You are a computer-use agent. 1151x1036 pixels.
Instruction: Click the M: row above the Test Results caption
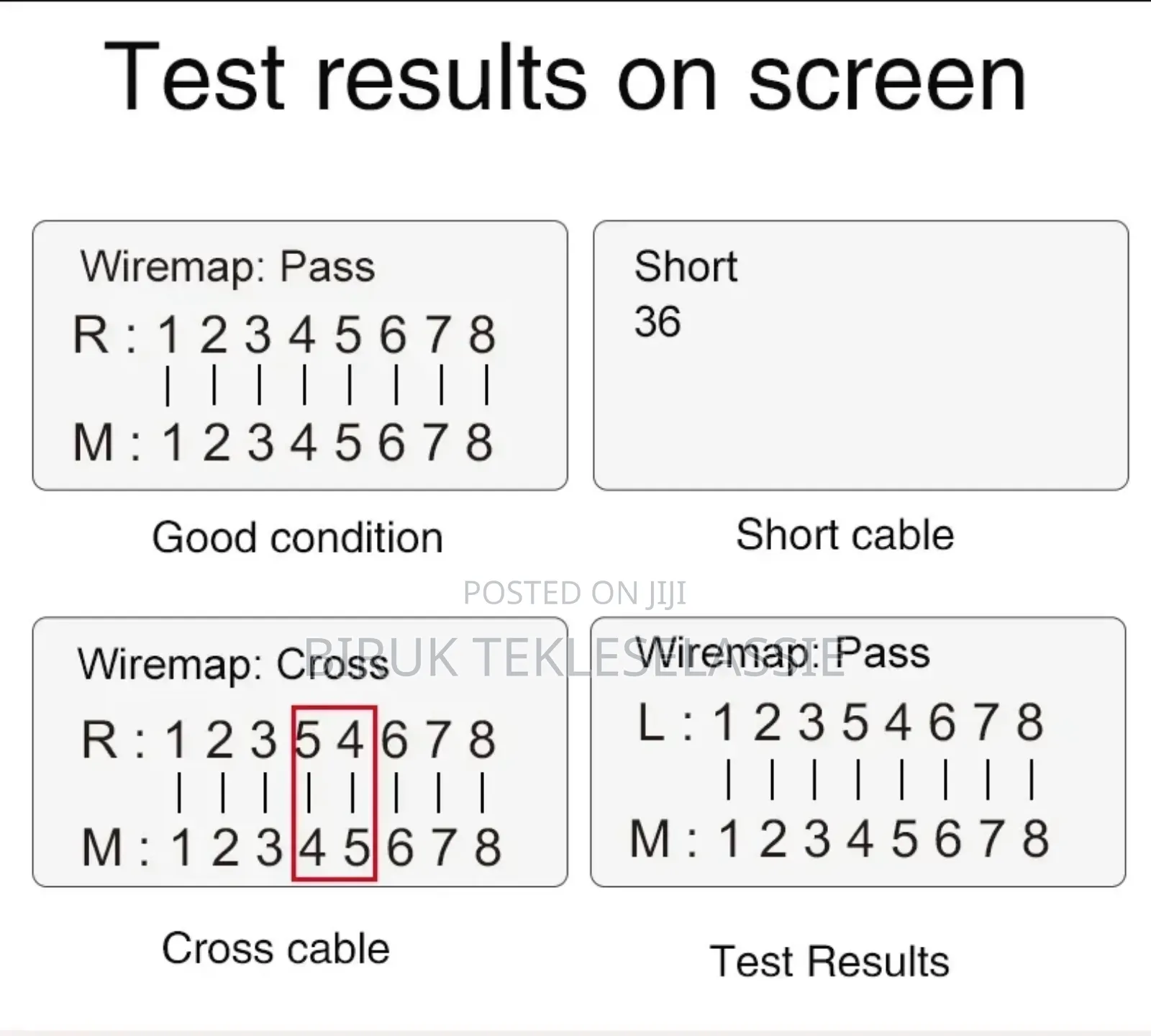839,839
